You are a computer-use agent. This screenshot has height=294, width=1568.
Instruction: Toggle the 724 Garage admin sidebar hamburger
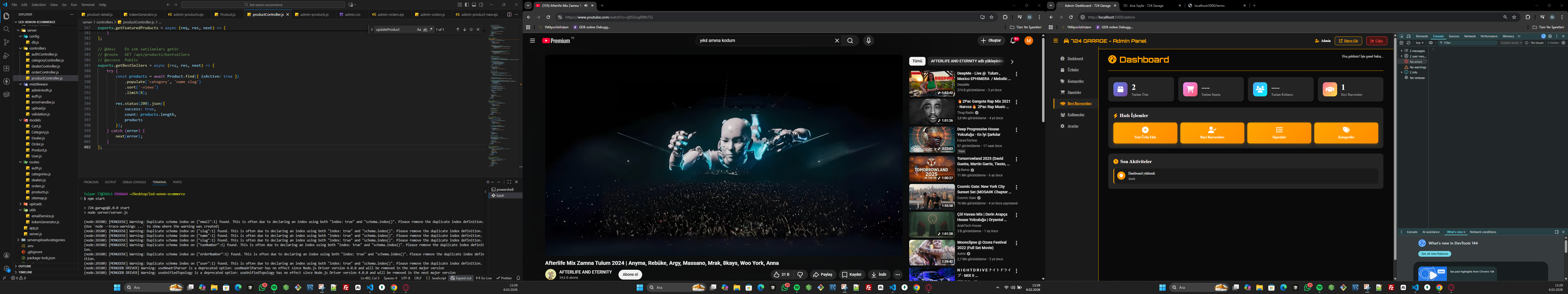(x=1055, y=41)
